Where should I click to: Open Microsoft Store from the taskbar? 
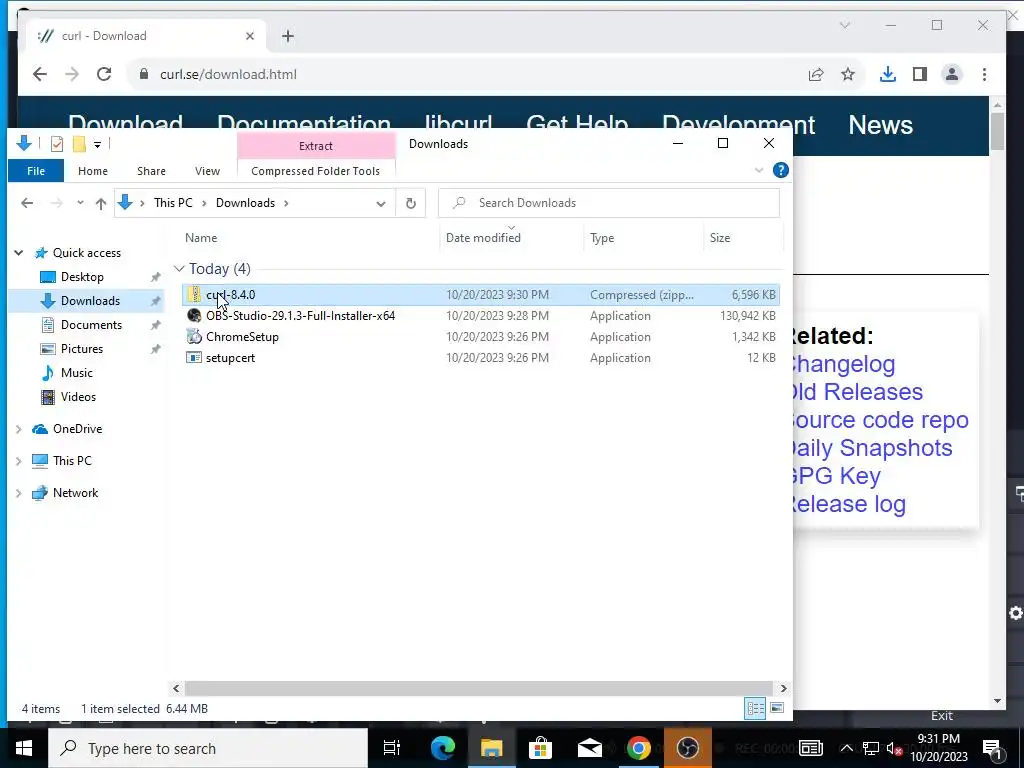click(x=540, y=748)
